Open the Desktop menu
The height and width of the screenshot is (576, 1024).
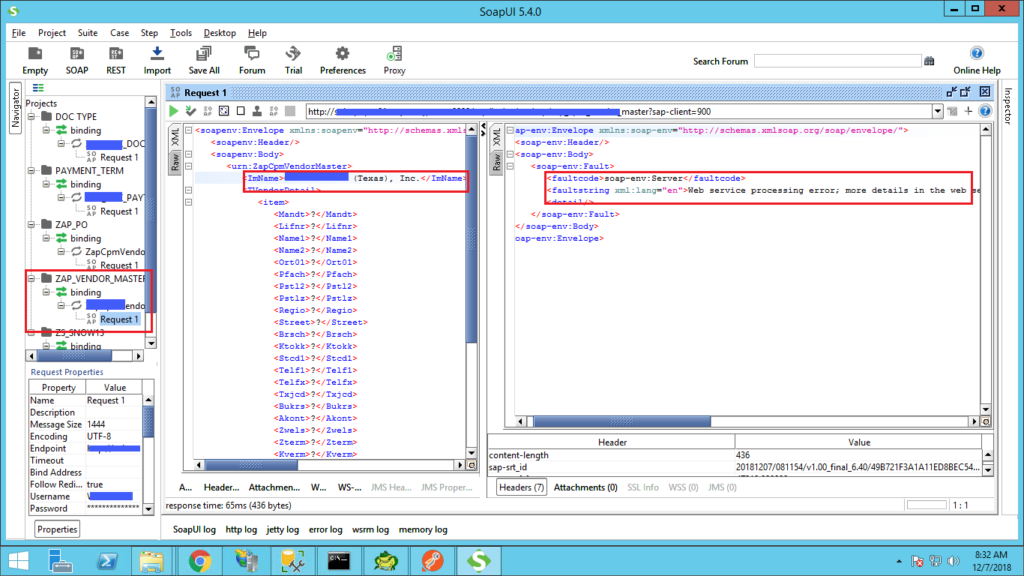coord(219,33)
